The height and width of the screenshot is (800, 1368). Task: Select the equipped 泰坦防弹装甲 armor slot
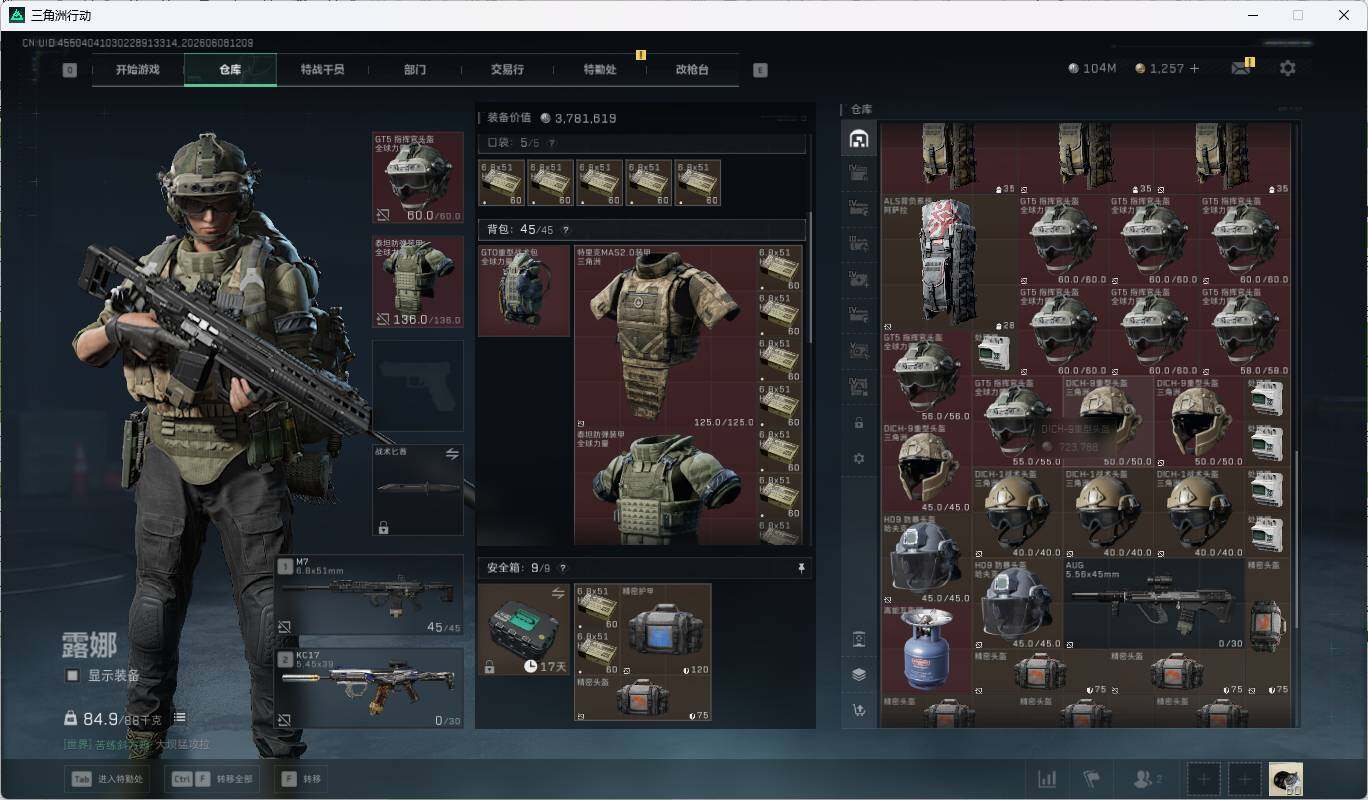418,281
